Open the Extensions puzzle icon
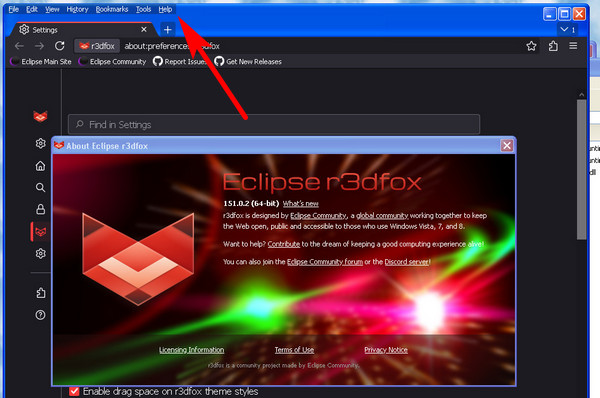600x398 pixels. pyautogui.click(x=553, y=46)
